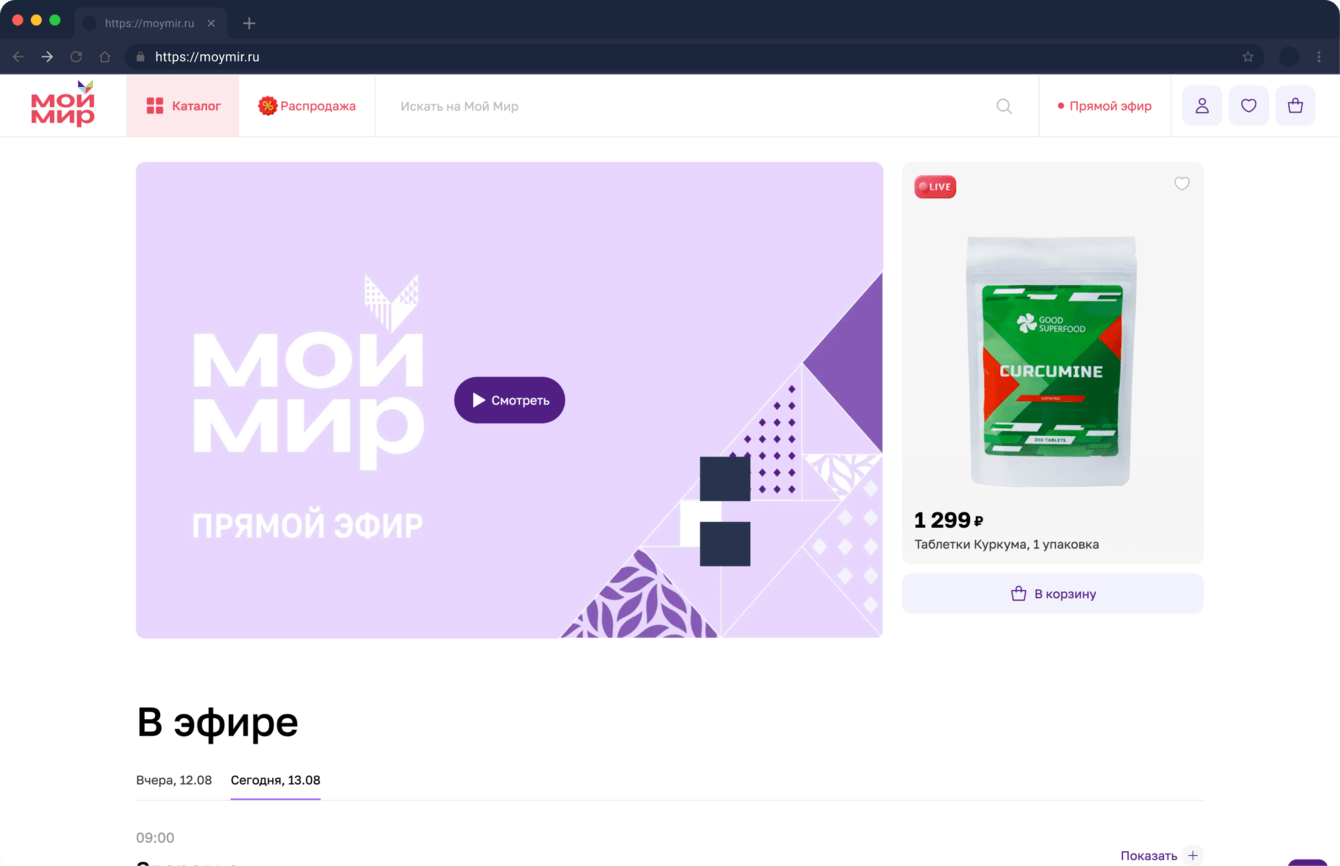The width and height of the screenshot is (1340, 866).
Task: Go back in browser history
Action: click(18, 57)
